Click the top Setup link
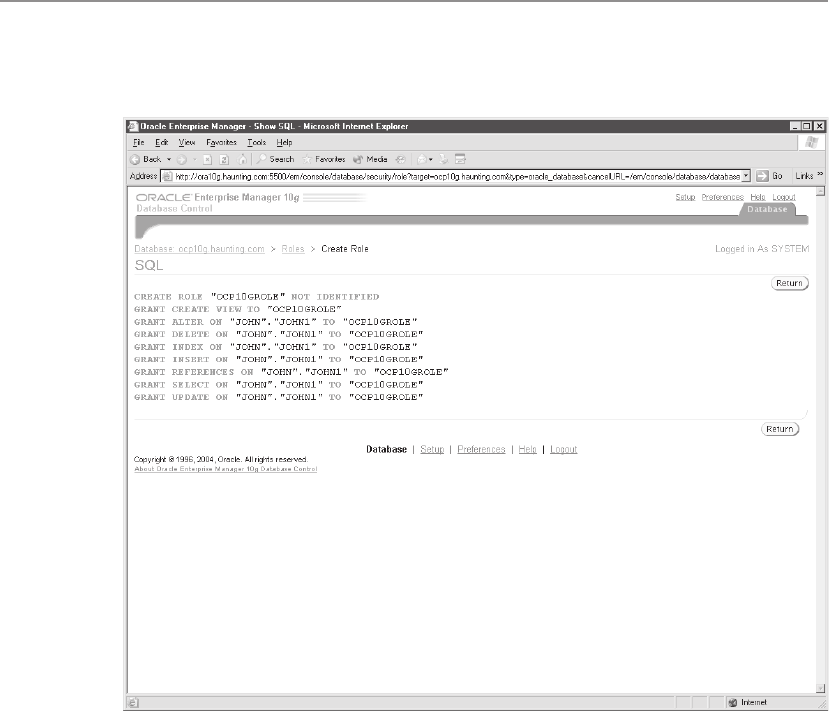 685,197
